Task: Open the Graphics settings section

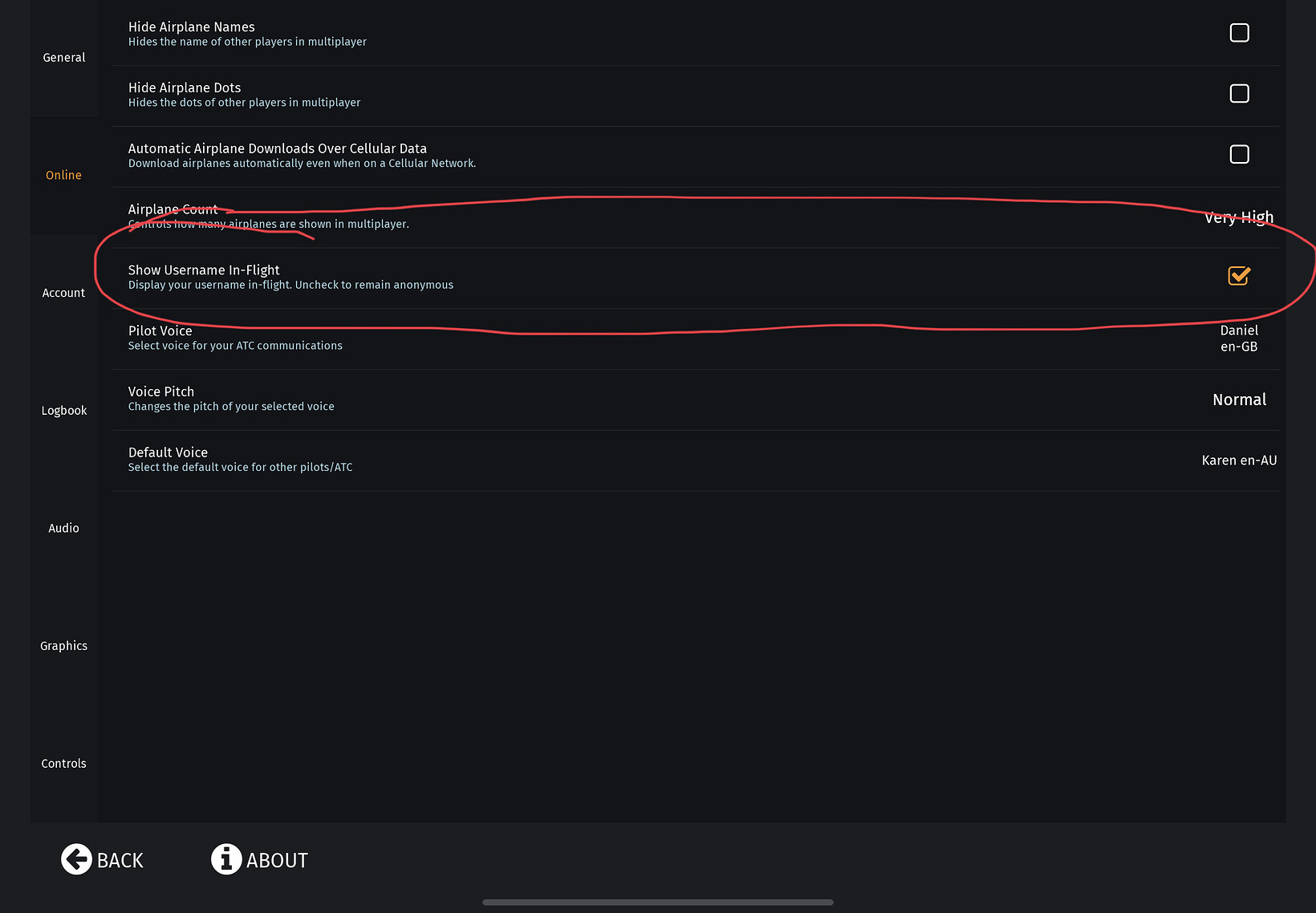Action: pyautogui.click(x=63, y=645)
